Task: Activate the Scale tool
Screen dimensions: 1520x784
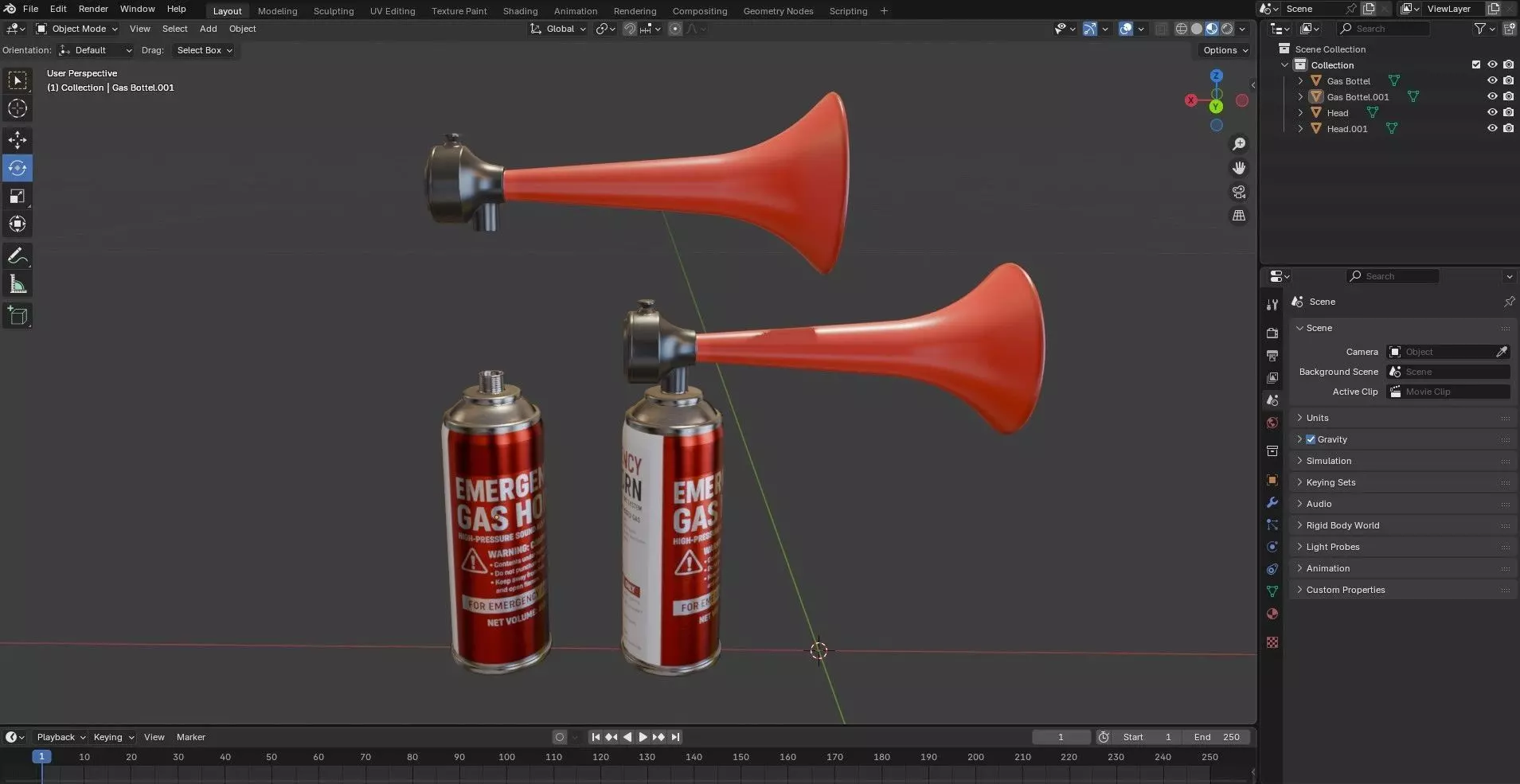Action: tap(18, 196)
